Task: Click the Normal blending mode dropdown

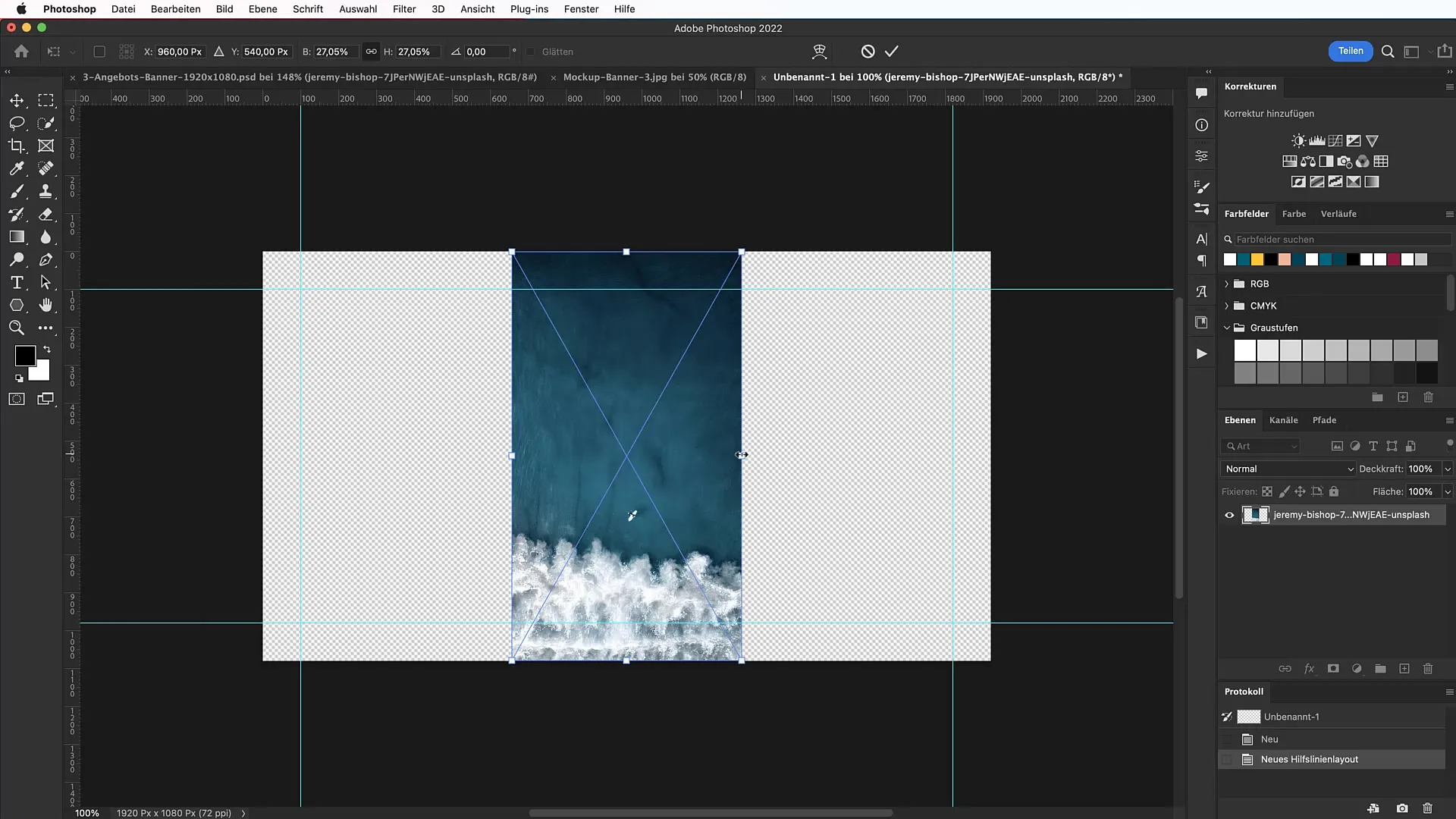Action: tap(1286, 468)
